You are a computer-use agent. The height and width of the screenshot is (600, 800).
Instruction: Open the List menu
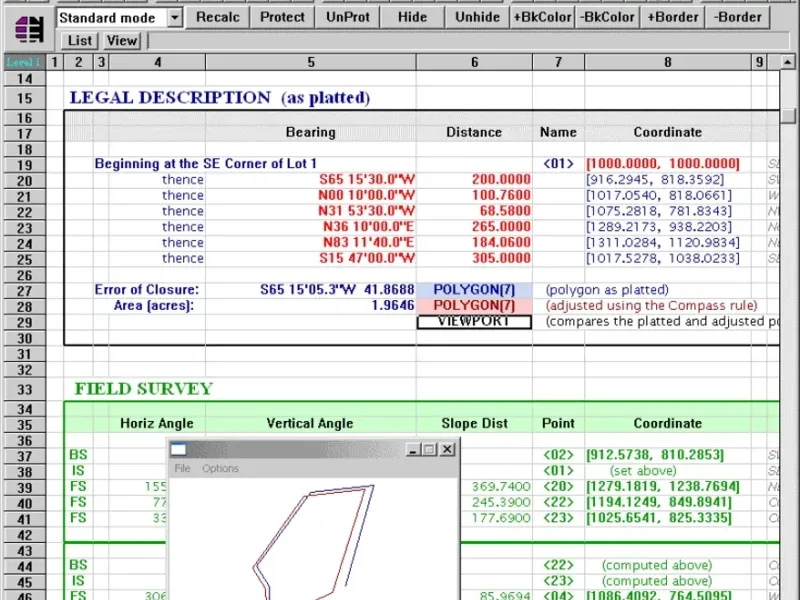coord(80,40)
